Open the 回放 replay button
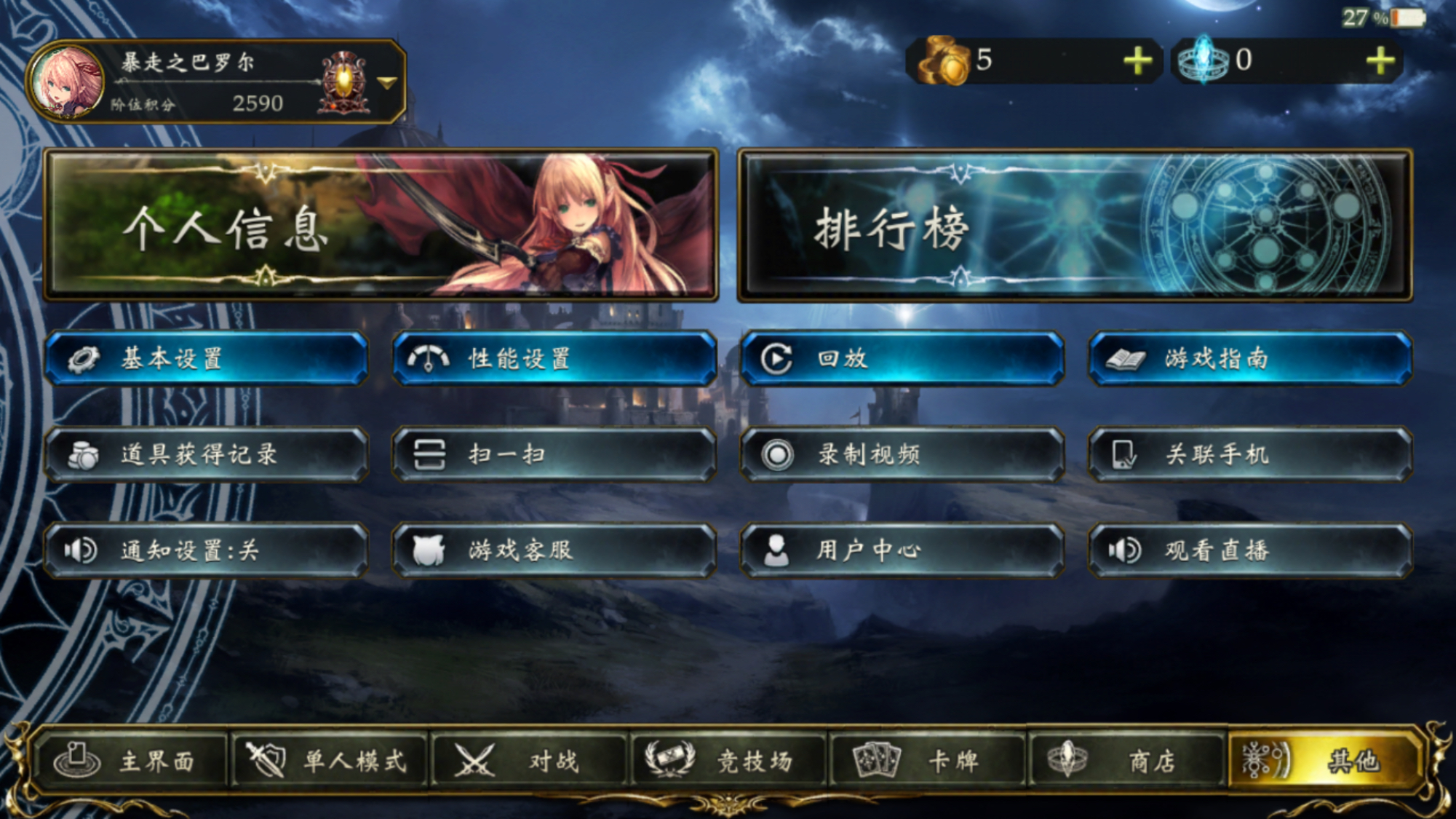 pos(902,358)
